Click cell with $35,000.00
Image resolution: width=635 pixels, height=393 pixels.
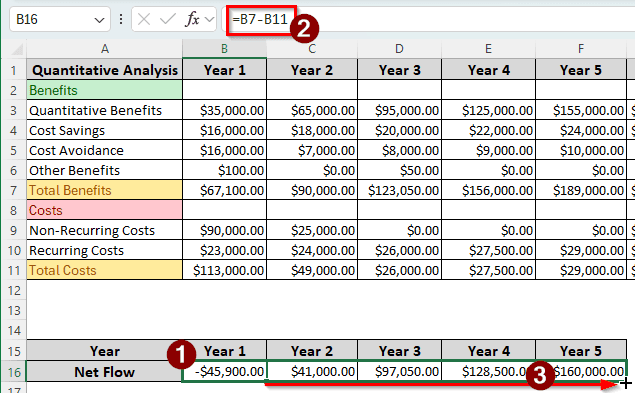tap(225, 110)
